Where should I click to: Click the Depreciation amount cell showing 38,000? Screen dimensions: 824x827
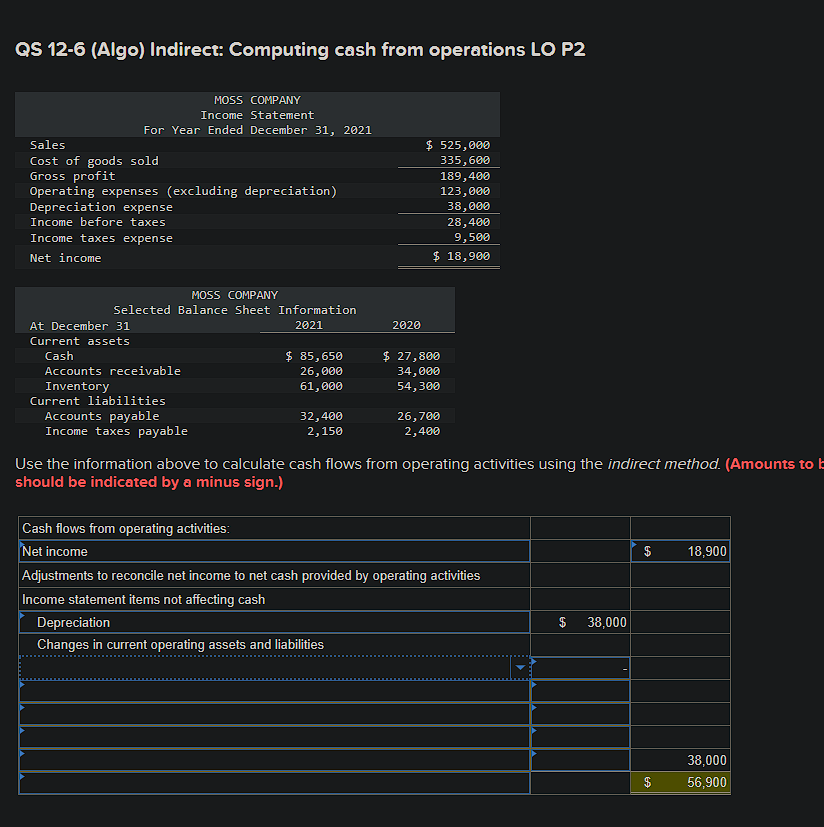pos(580,621)
